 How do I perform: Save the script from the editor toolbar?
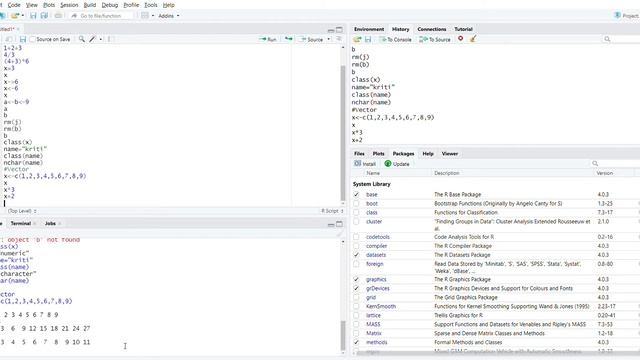click(23, 39)
